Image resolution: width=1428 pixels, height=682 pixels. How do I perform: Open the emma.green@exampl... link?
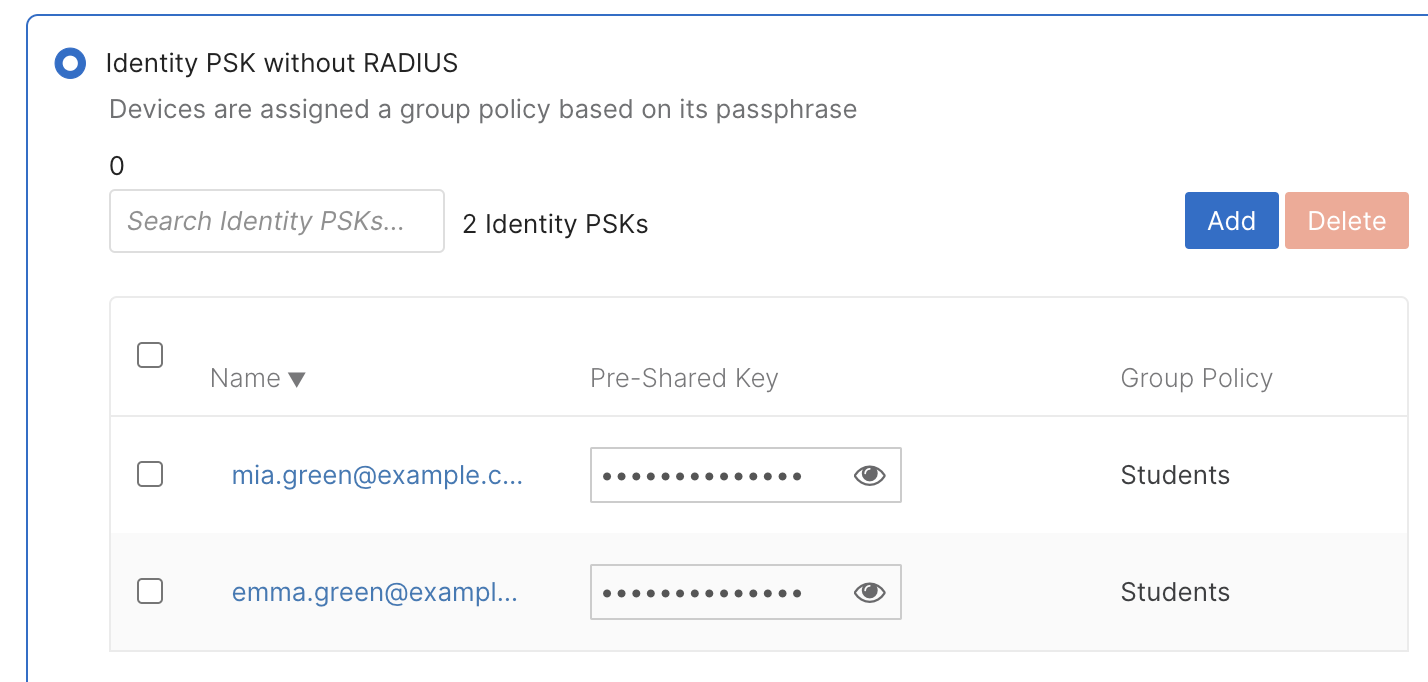376,592
